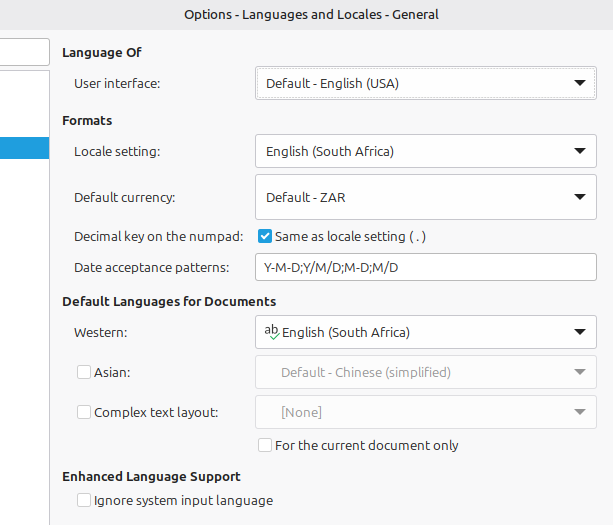Click the 'Western:' label

coord(99,332)
